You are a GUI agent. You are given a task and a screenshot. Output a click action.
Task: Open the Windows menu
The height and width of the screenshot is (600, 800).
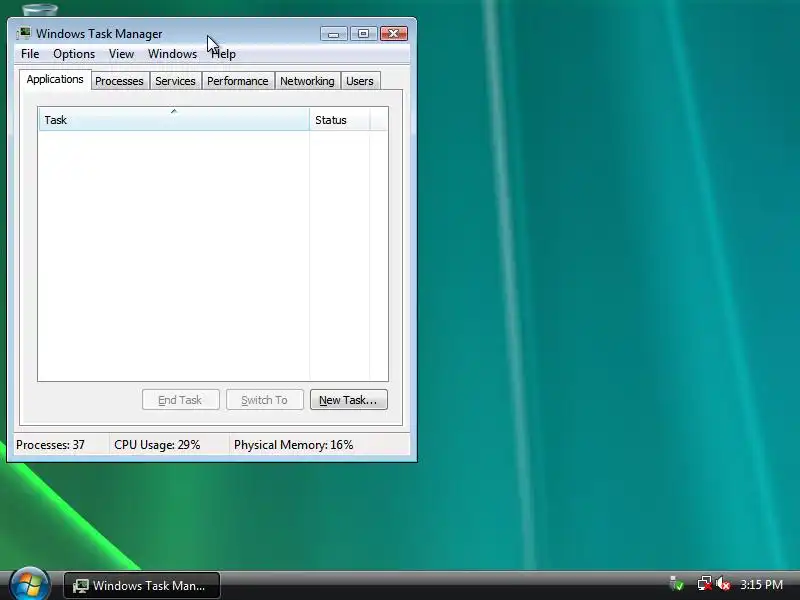pos(172,54)
